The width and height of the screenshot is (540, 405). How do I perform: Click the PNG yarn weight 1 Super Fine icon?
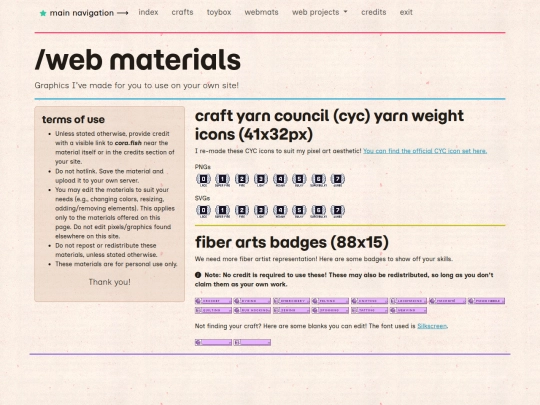click(222, 180)
